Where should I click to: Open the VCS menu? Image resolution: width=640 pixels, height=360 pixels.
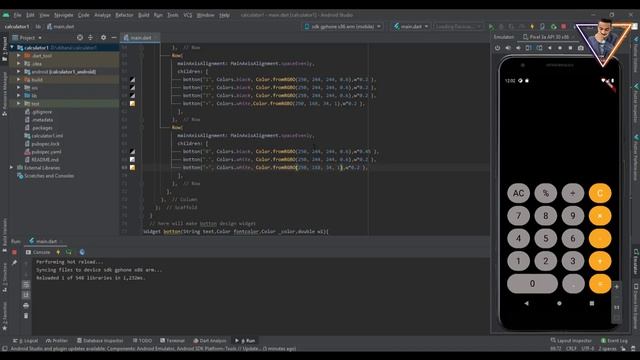coord(188,15)
